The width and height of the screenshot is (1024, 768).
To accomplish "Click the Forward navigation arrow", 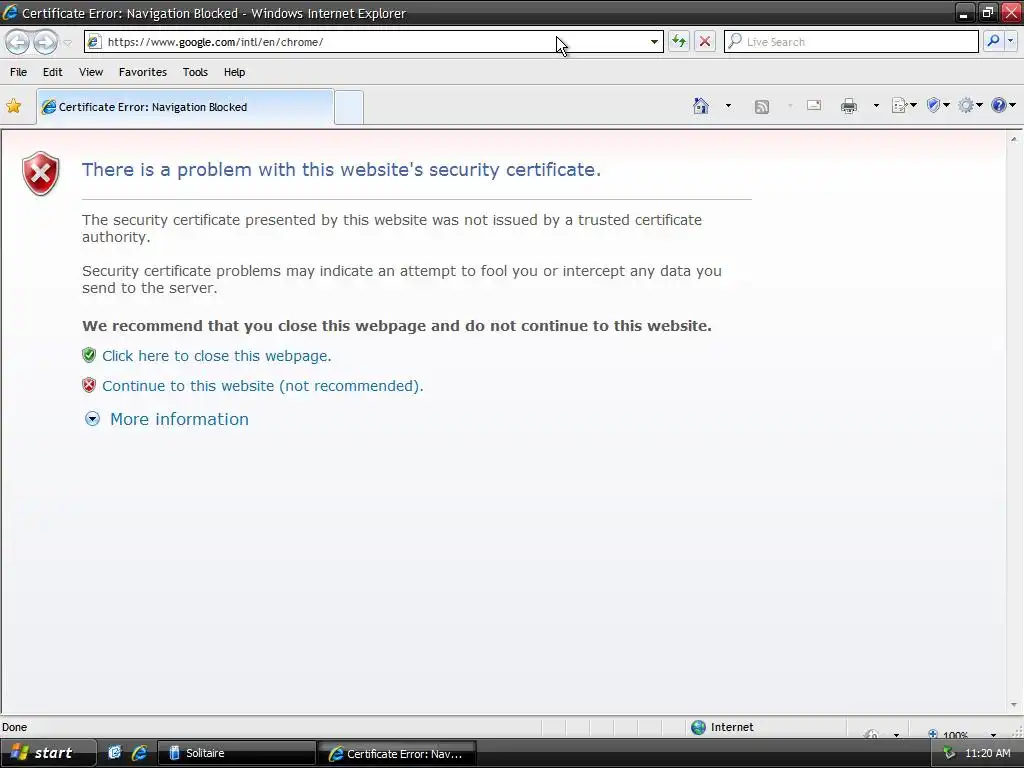I will point(45,42).
